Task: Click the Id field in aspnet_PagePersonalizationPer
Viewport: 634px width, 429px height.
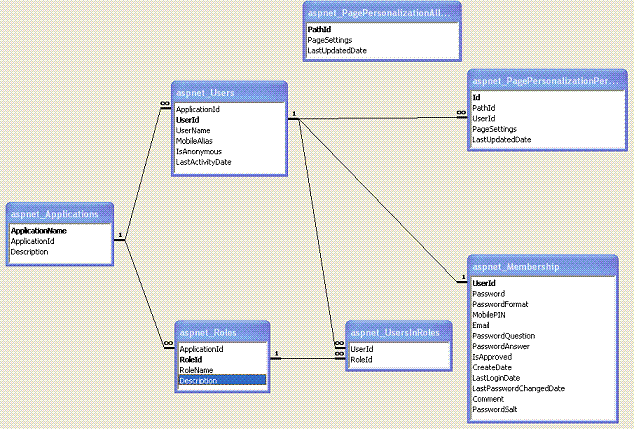Action: [476, 97]
